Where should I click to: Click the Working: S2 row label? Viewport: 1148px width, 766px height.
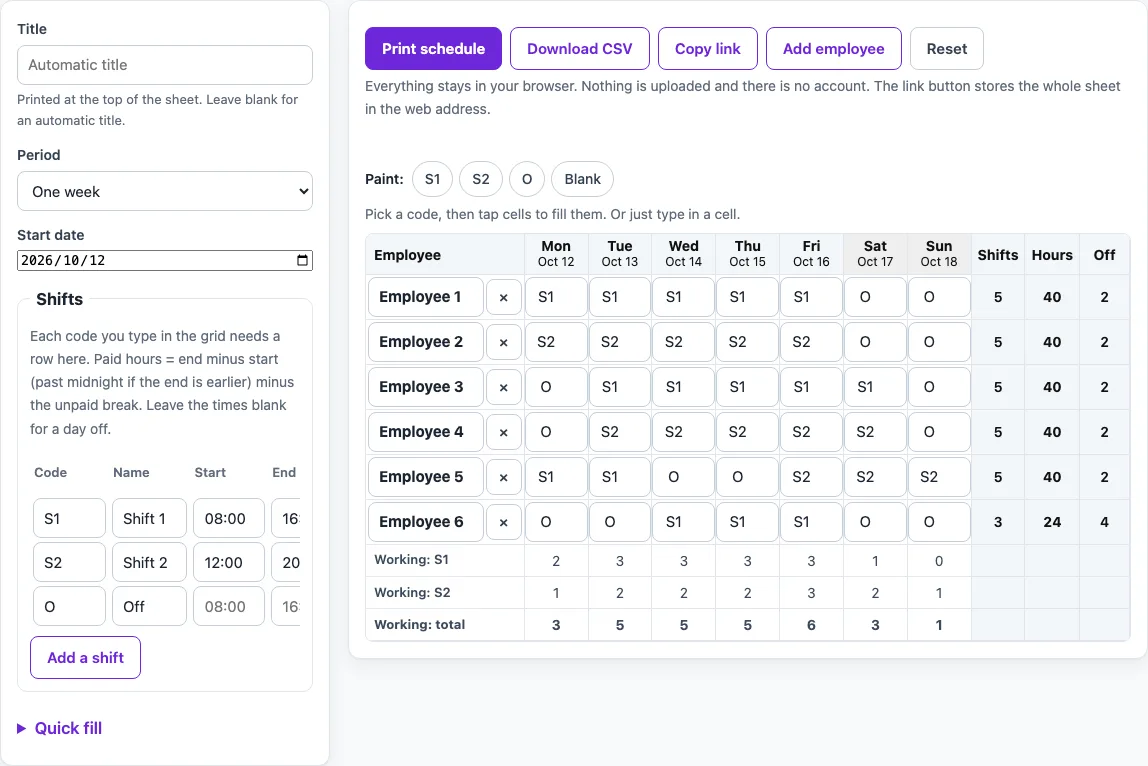pyautogui.click(x=412, y=592)
